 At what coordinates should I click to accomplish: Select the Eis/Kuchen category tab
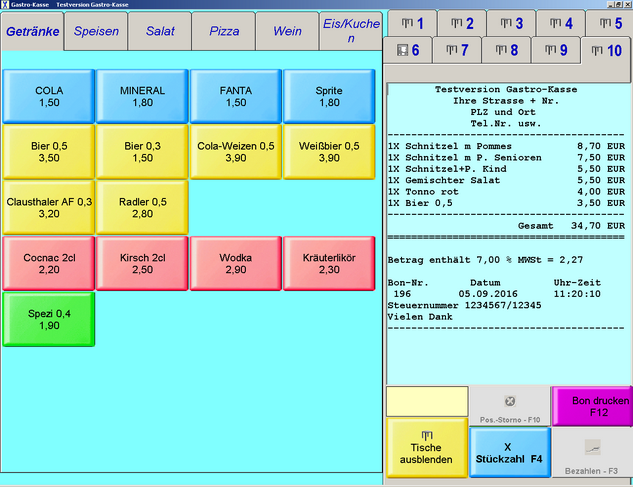350,31
